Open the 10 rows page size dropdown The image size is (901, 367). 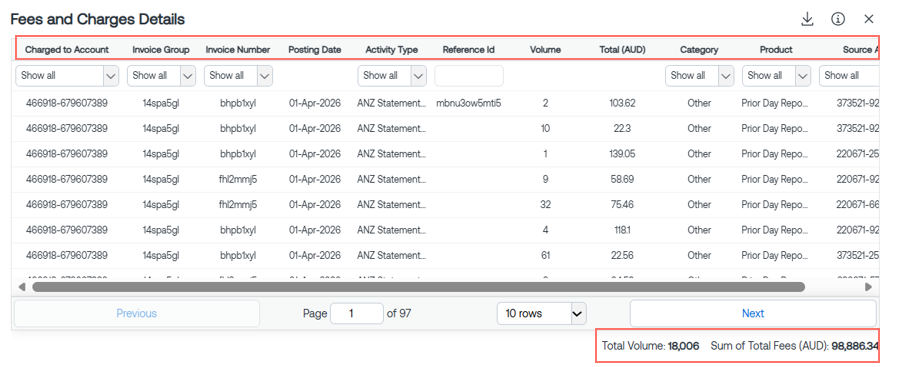542,314
